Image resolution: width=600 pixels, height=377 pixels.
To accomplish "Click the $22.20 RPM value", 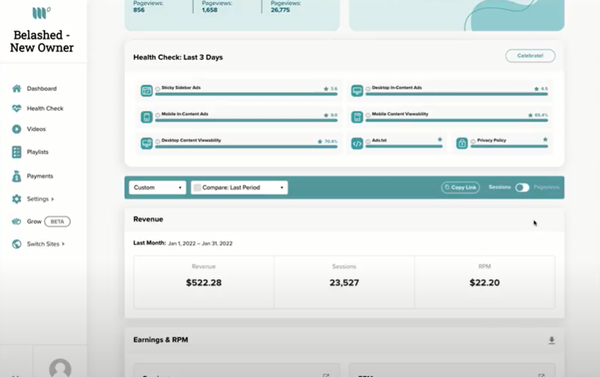I will click(x=484, y=283).
